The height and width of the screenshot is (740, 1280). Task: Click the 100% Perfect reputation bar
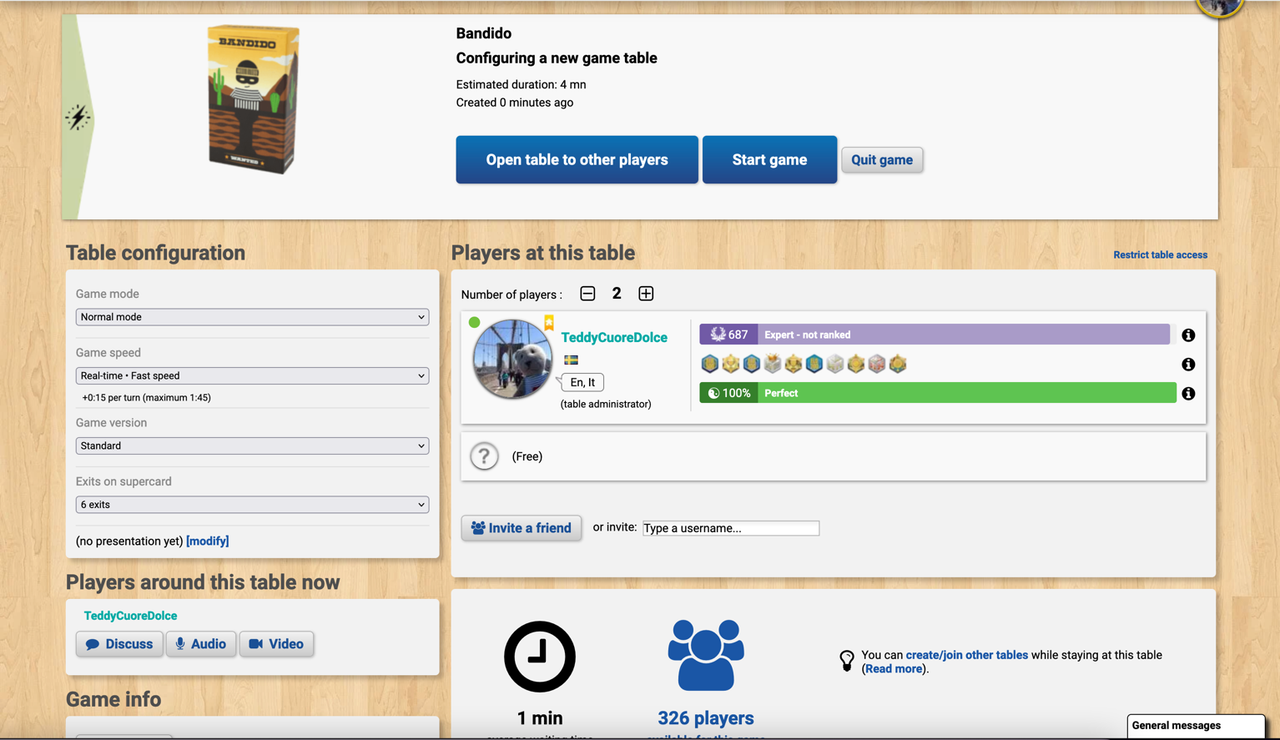click(x=938, y=394)
